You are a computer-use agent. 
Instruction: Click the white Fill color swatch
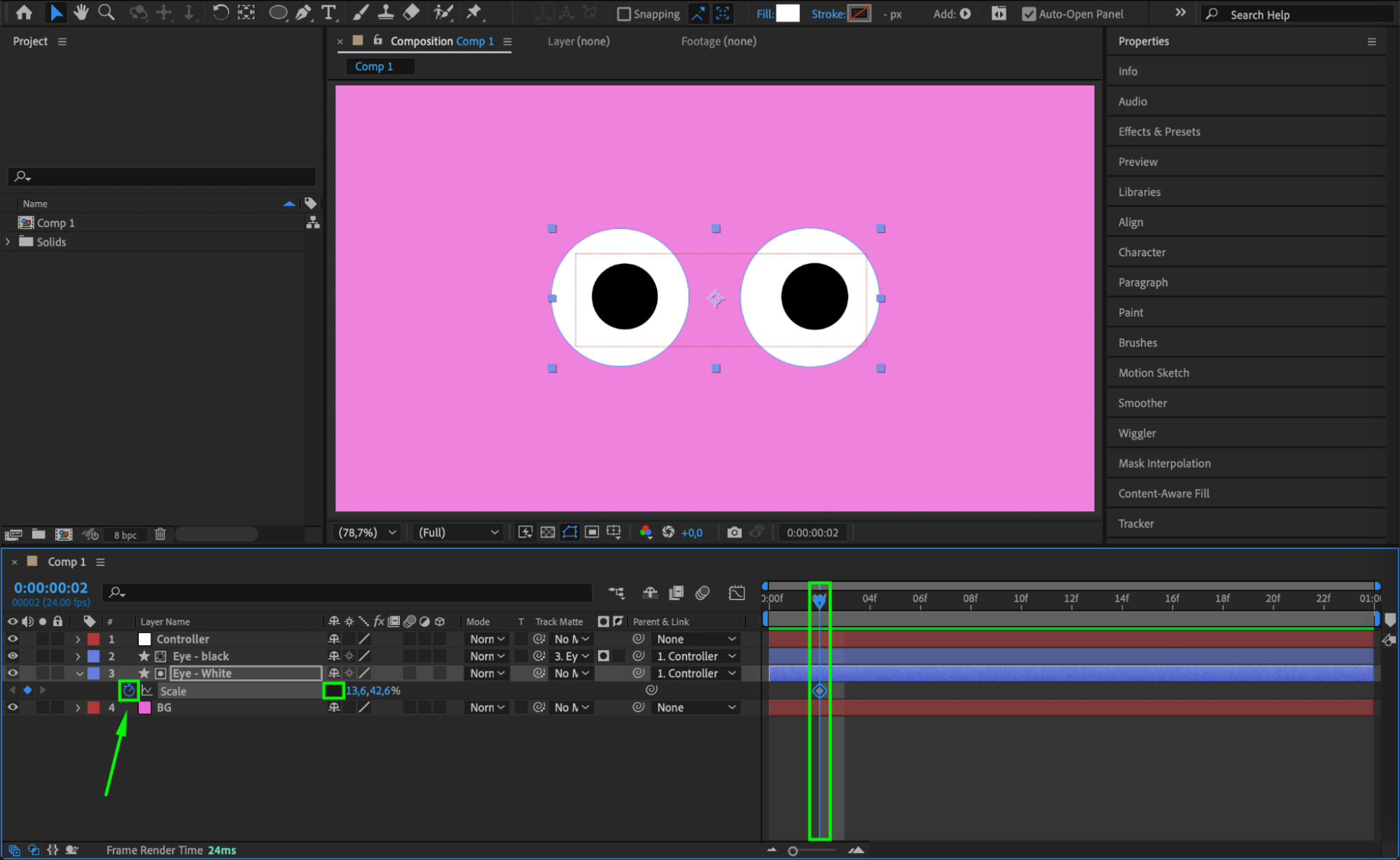788,13
